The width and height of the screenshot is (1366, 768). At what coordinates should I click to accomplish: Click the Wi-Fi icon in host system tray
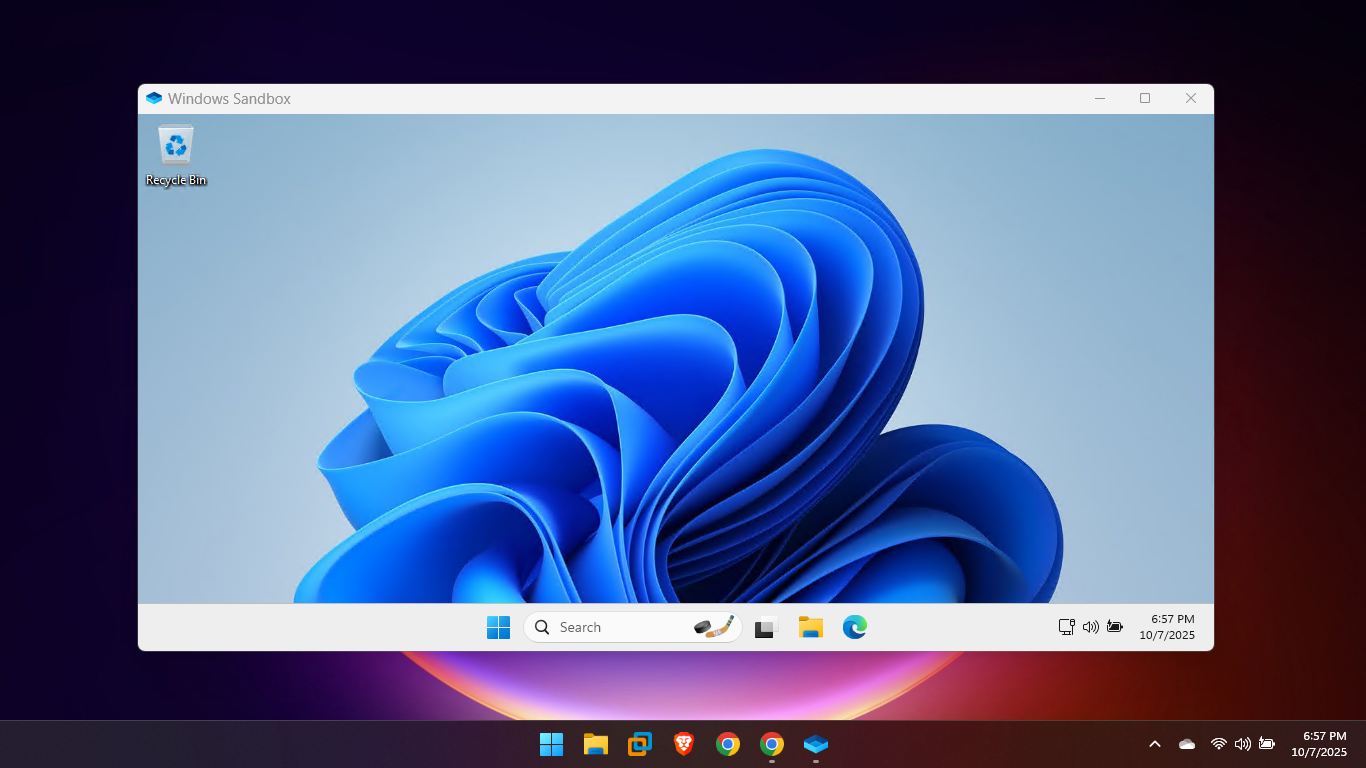(1218, 744)
